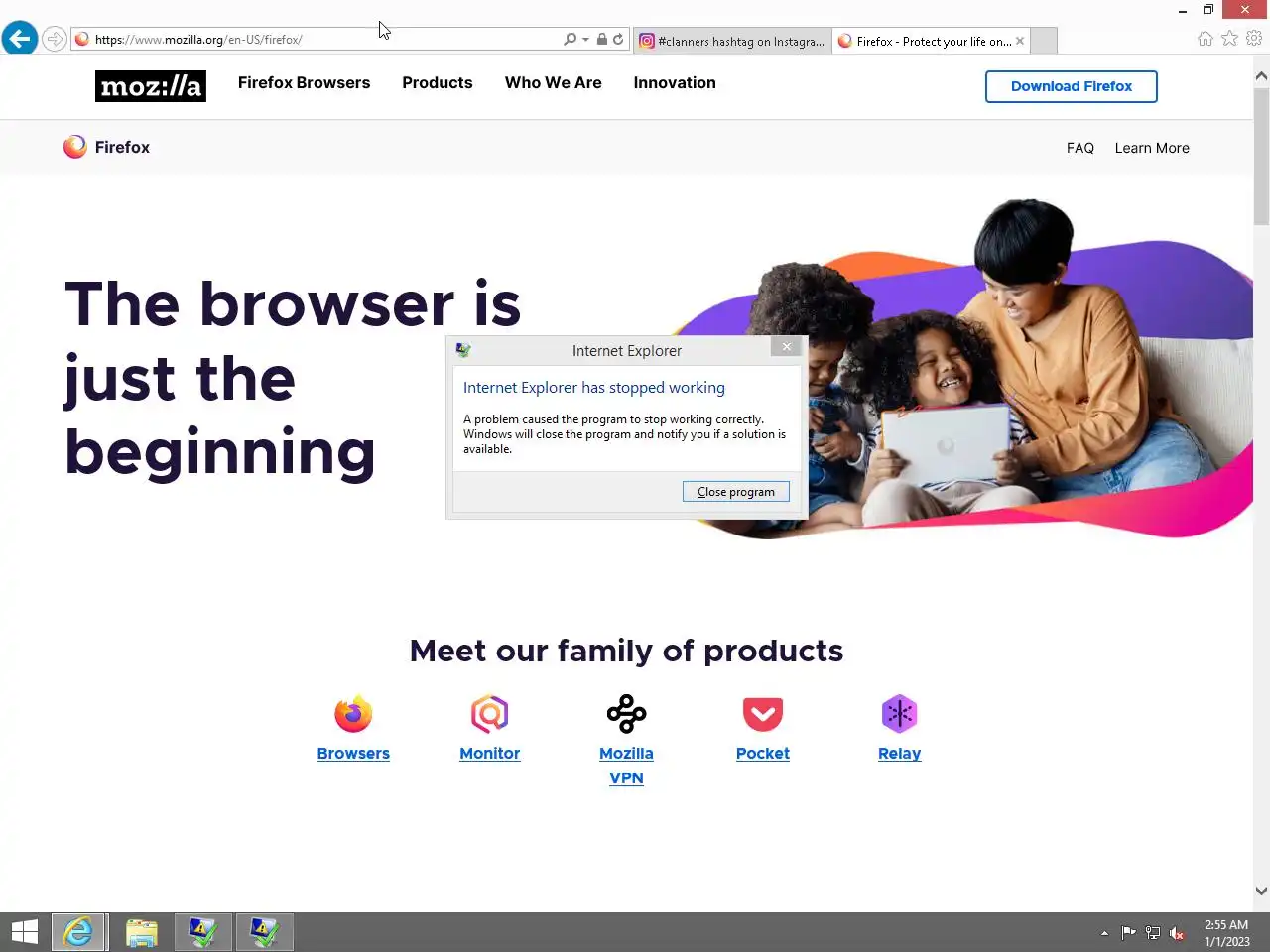This screenshot has width=1270, height=952.
Task: Open the Who We Are menu
Action: tap(554, 83)
